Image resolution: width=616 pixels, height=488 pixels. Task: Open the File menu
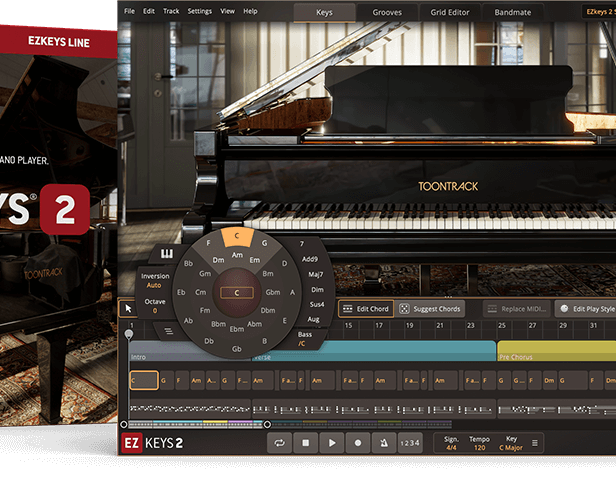pos(129,11)
